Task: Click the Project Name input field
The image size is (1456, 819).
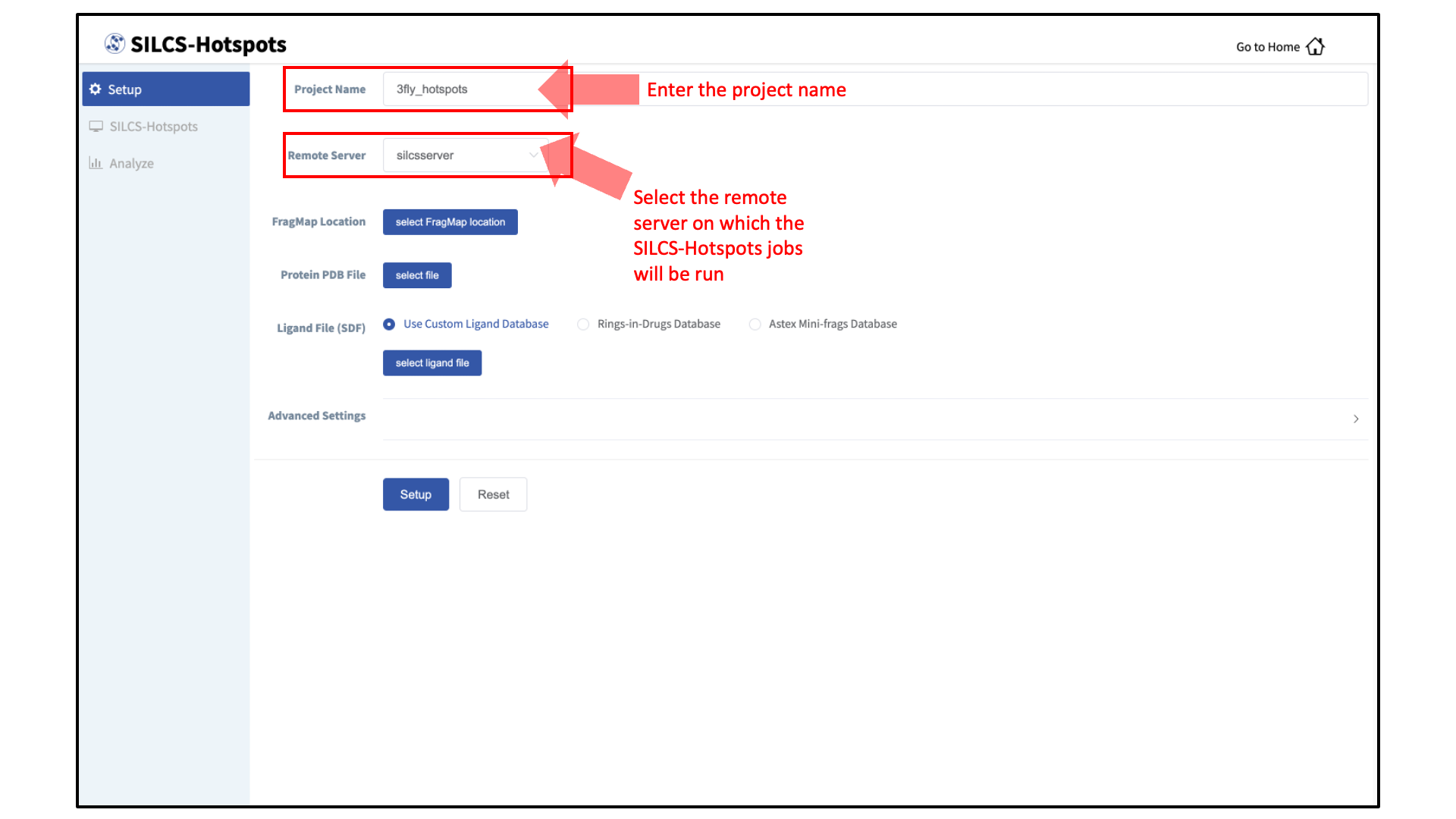Action: 875,89
